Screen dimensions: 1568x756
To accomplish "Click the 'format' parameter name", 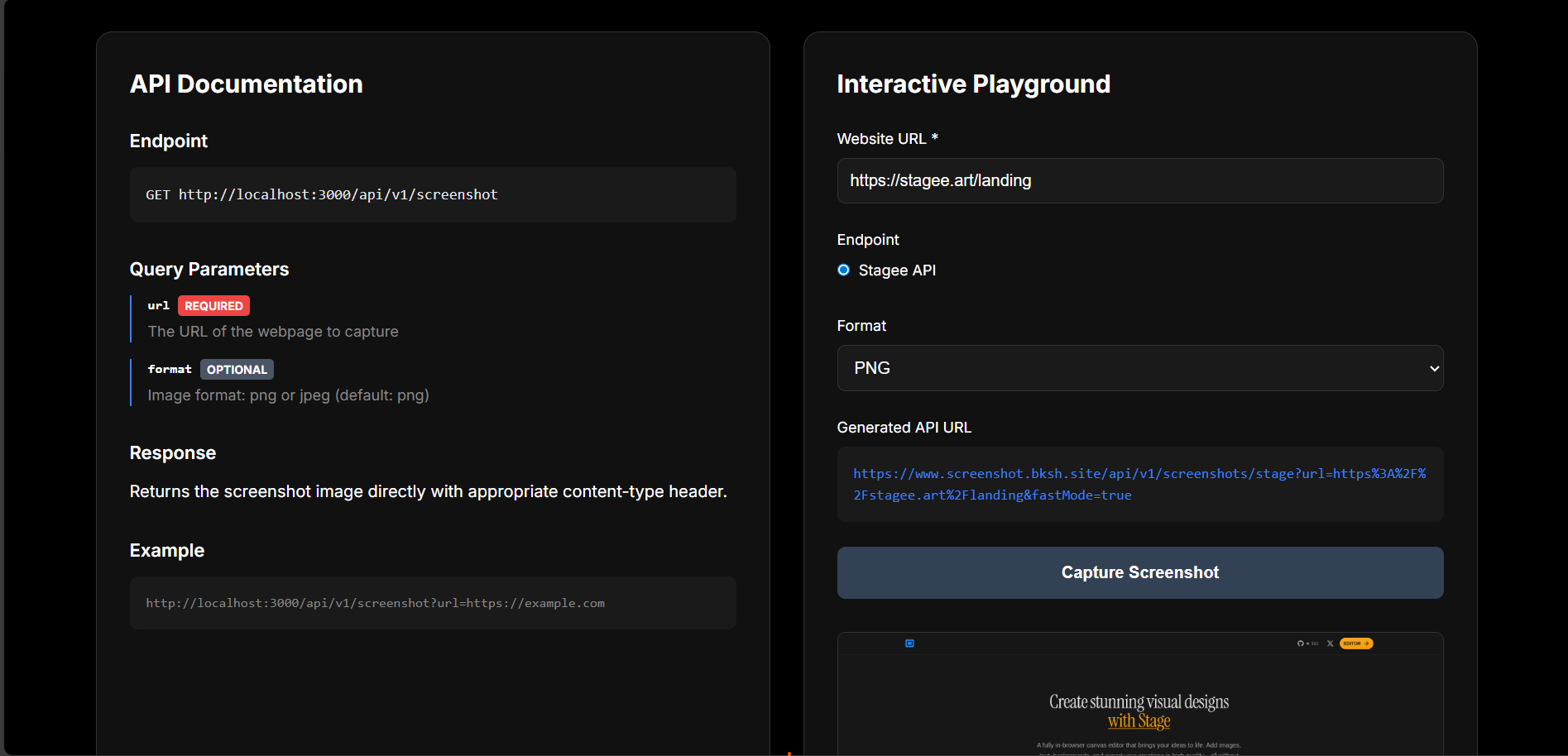I will tap(170, 370).
